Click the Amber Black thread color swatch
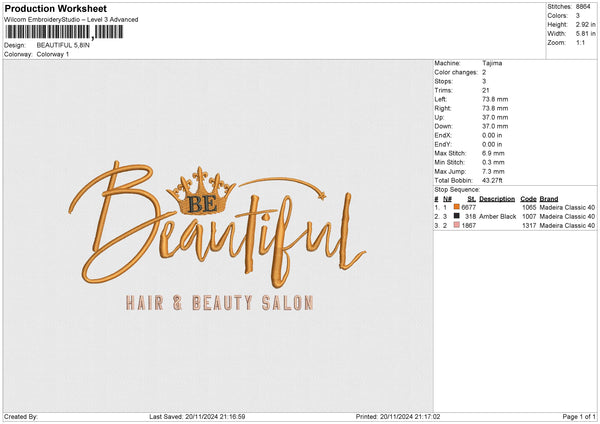The image size is (600, 424). (x=457, y=216)
